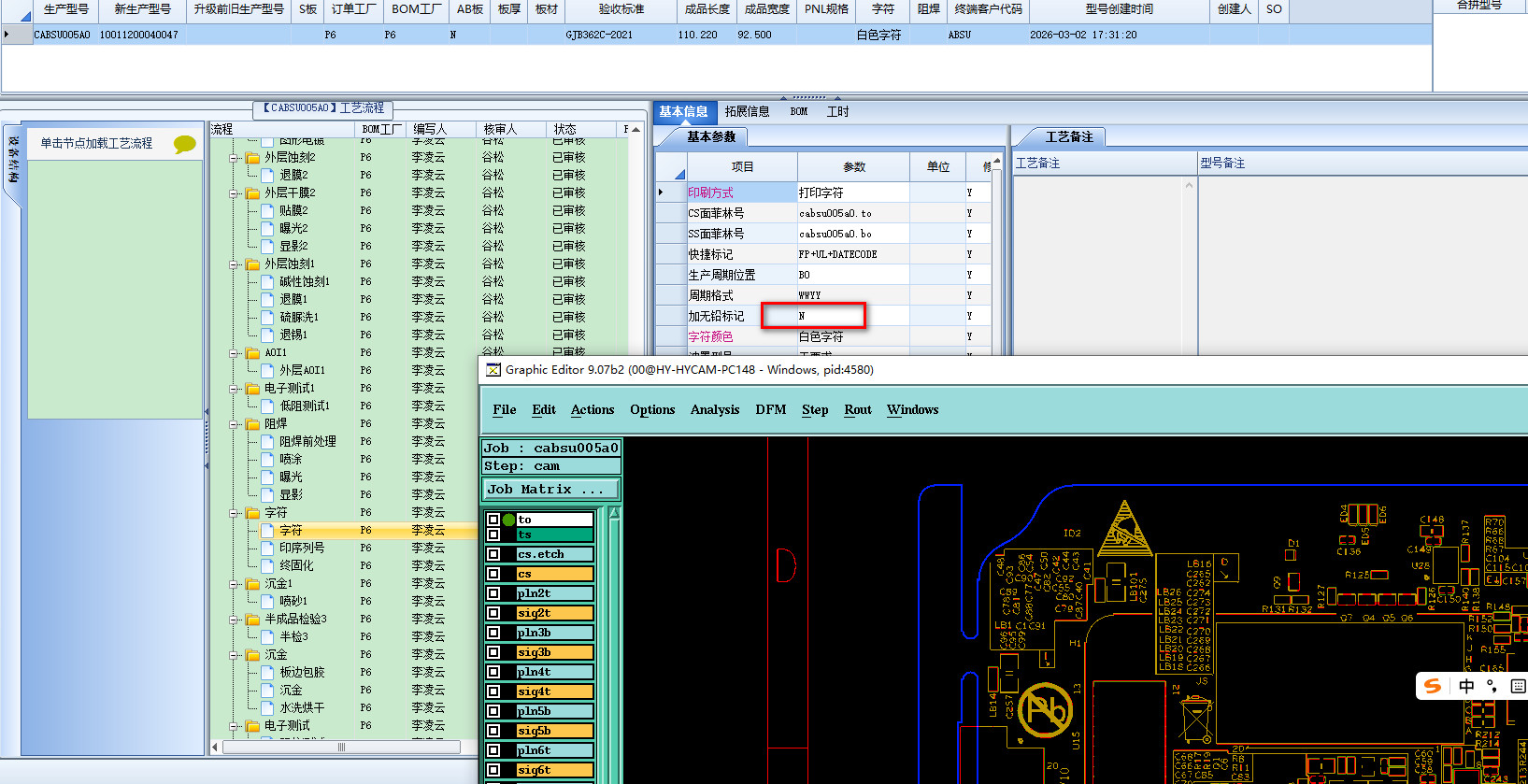The image size is (1528, 784).
Task: Click the 印序列号 document icon
Action: 267,549
